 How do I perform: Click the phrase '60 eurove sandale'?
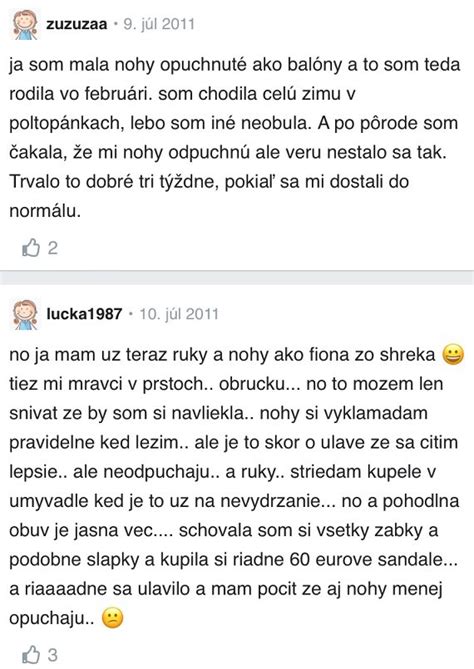point(367,559)
